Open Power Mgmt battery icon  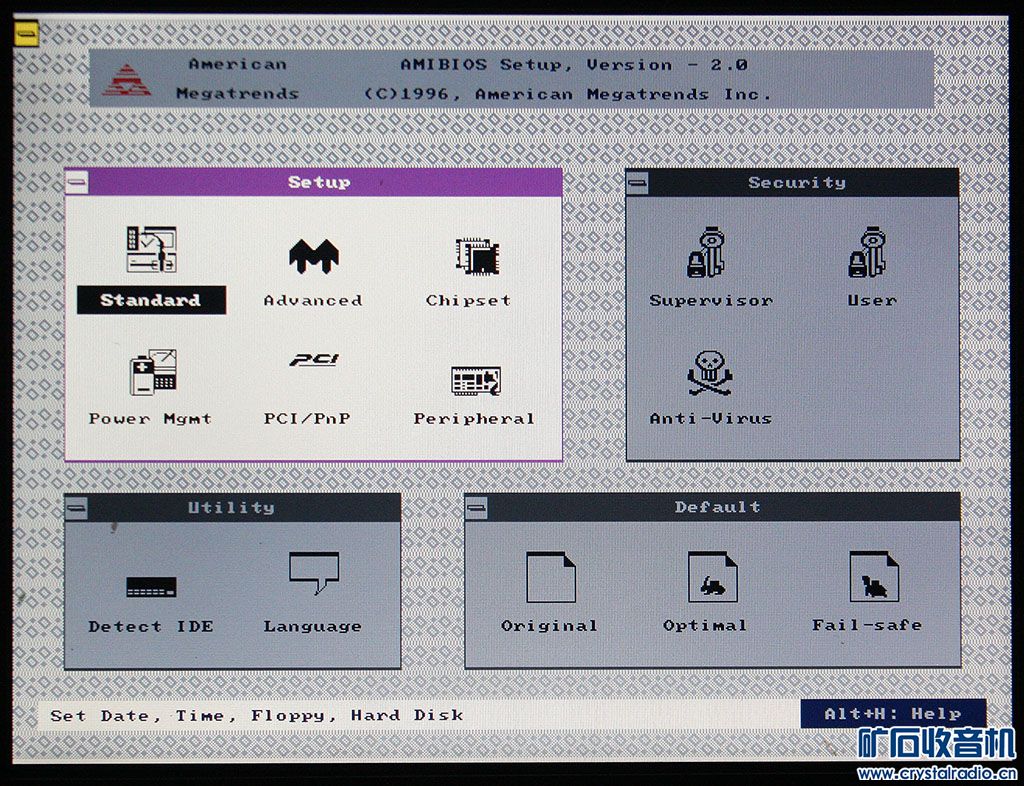153,372
